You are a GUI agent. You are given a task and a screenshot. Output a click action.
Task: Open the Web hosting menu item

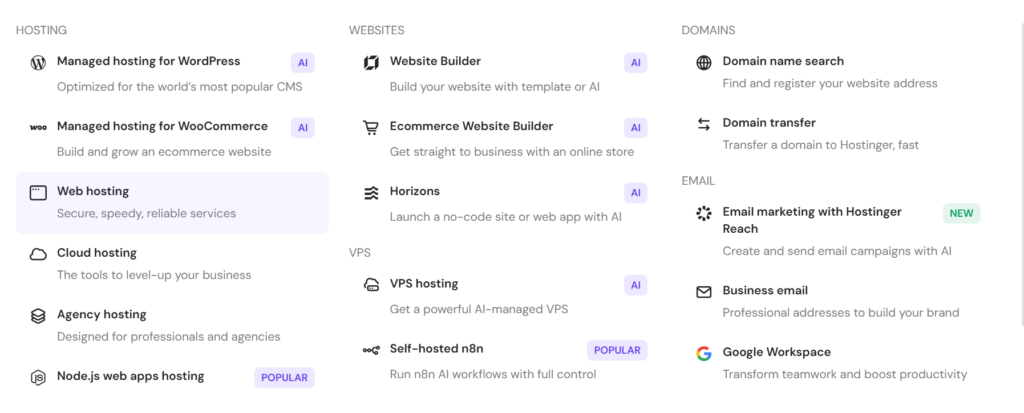[x=172, y=203]
